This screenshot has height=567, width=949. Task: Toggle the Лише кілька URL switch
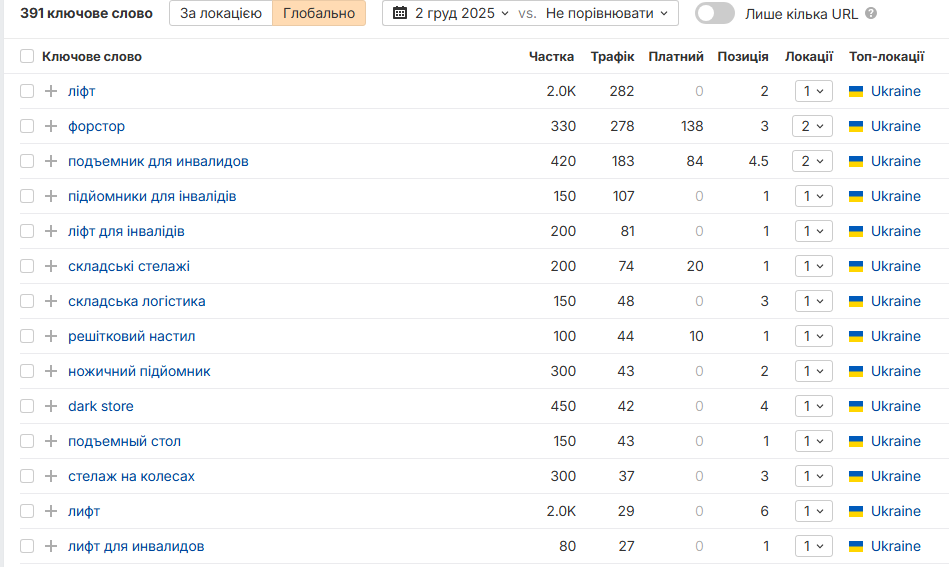[x=715, y=13]
